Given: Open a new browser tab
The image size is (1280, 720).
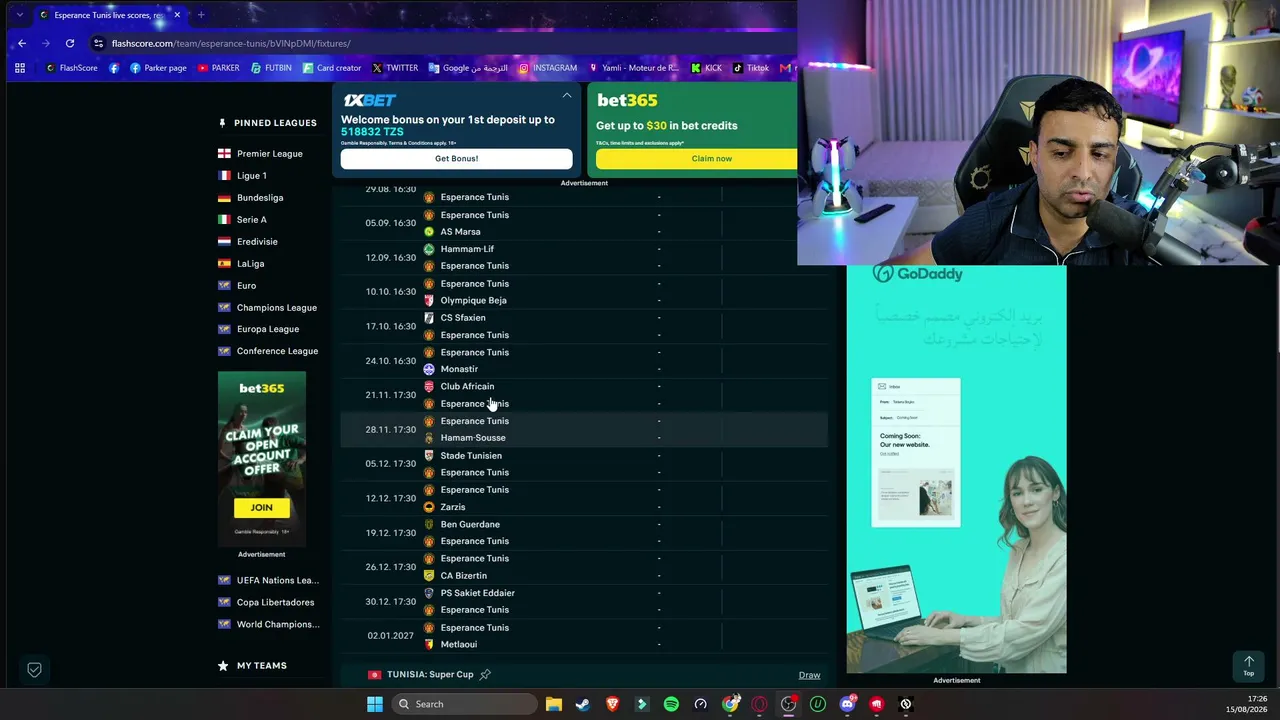Looking at the screenshot, I should [x=201, y=15].
